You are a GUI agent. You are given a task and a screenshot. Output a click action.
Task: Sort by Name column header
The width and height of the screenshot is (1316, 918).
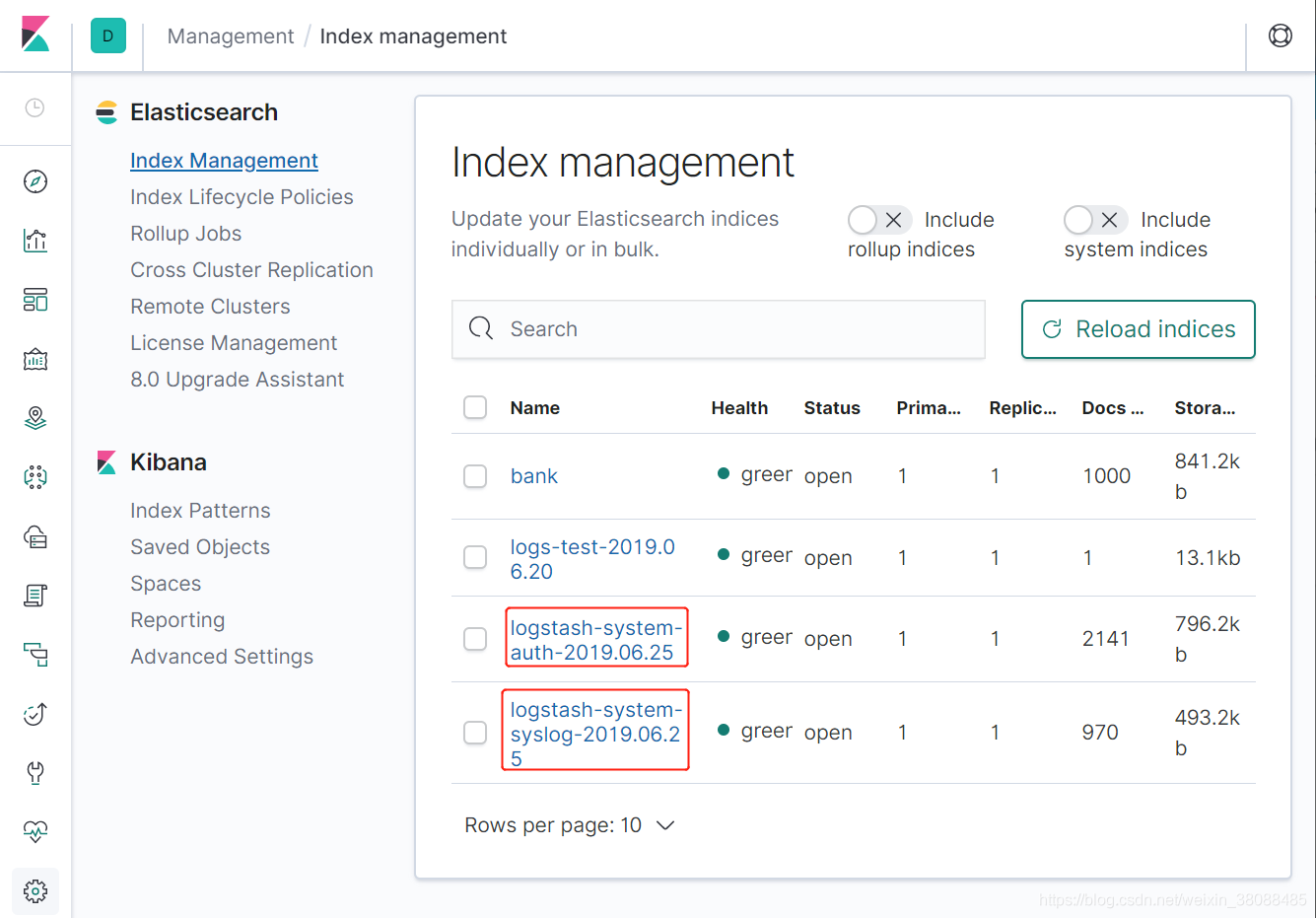[x=535, y=408]
